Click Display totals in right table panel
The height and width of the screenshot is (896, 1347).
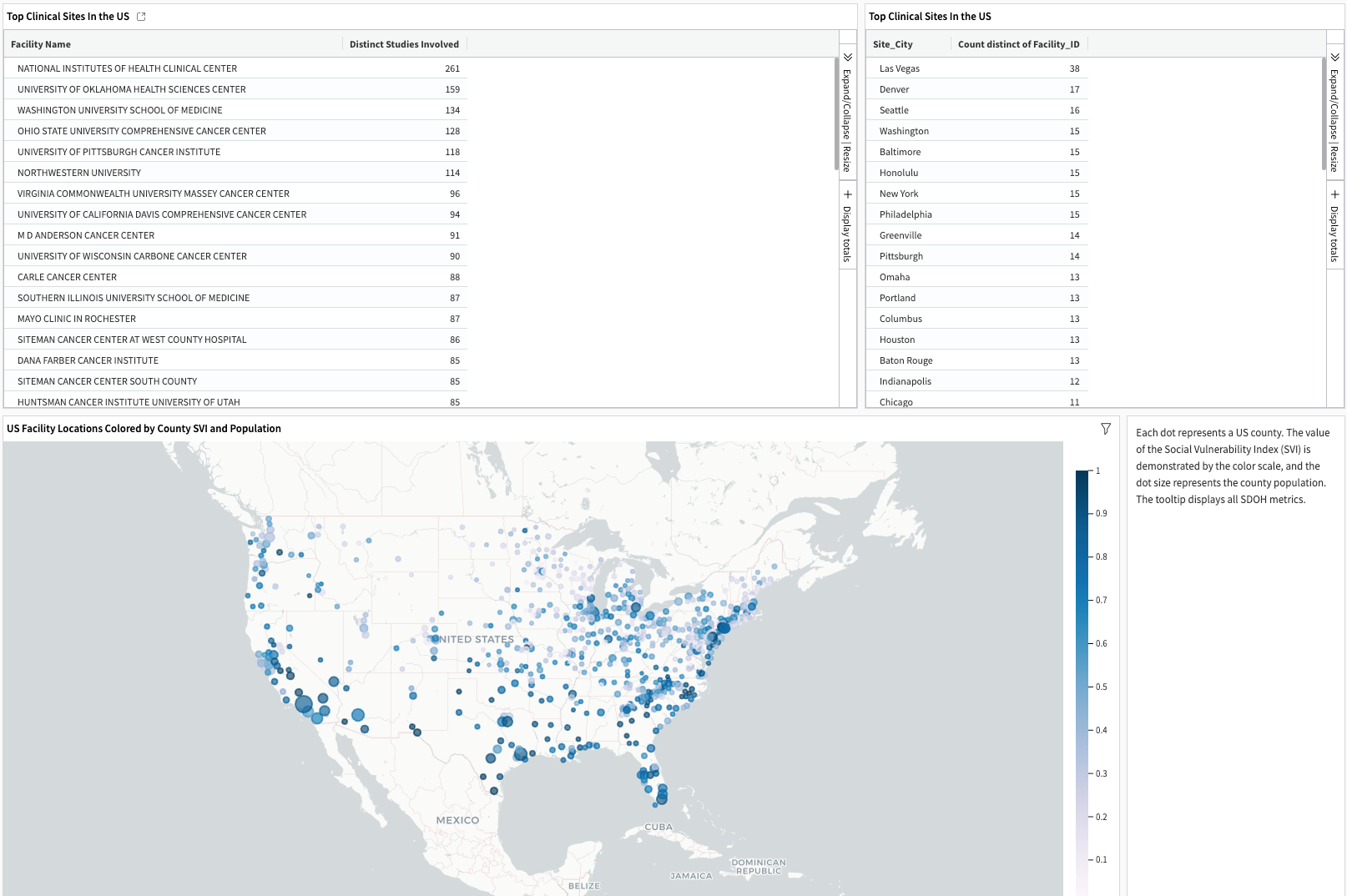(x=1334, y=234)
